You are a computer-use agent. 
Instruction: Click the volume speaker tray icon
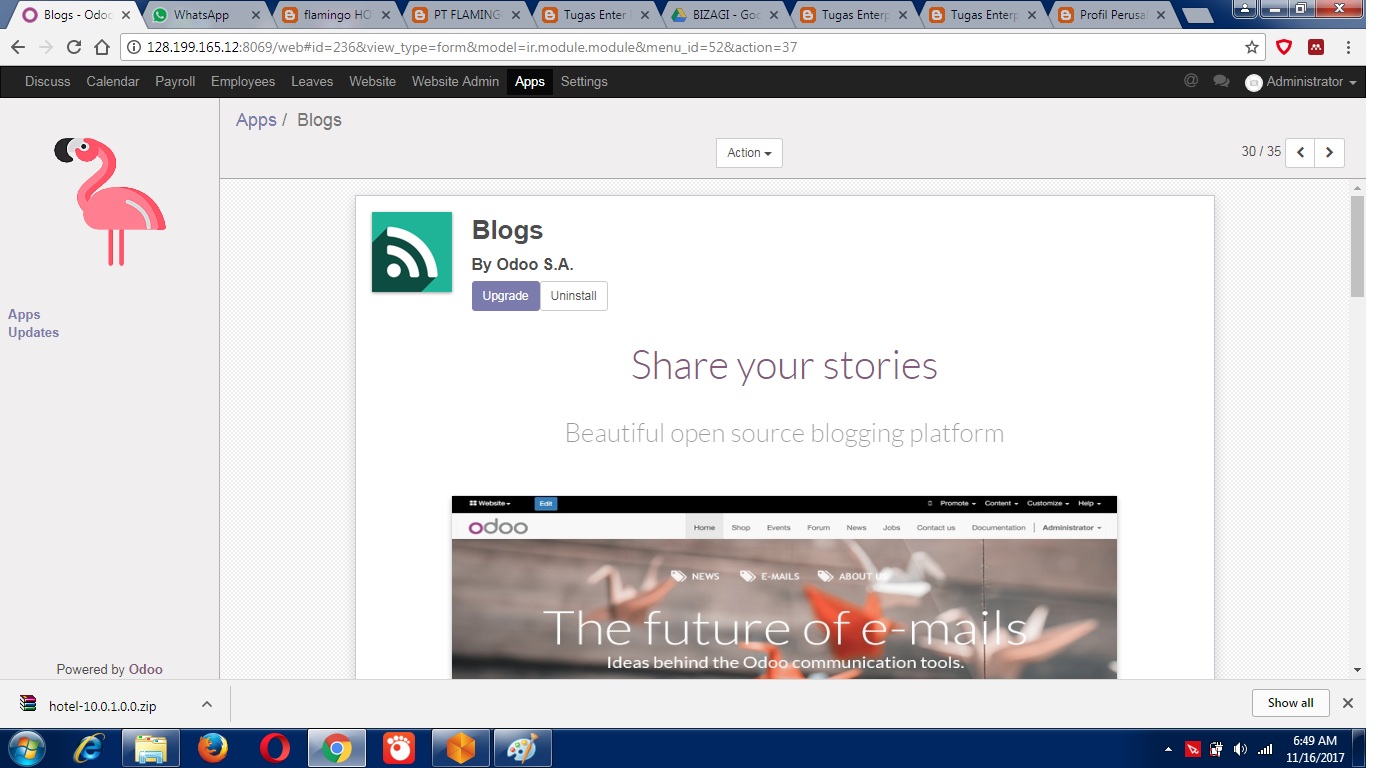click(x=1241, y=749)
